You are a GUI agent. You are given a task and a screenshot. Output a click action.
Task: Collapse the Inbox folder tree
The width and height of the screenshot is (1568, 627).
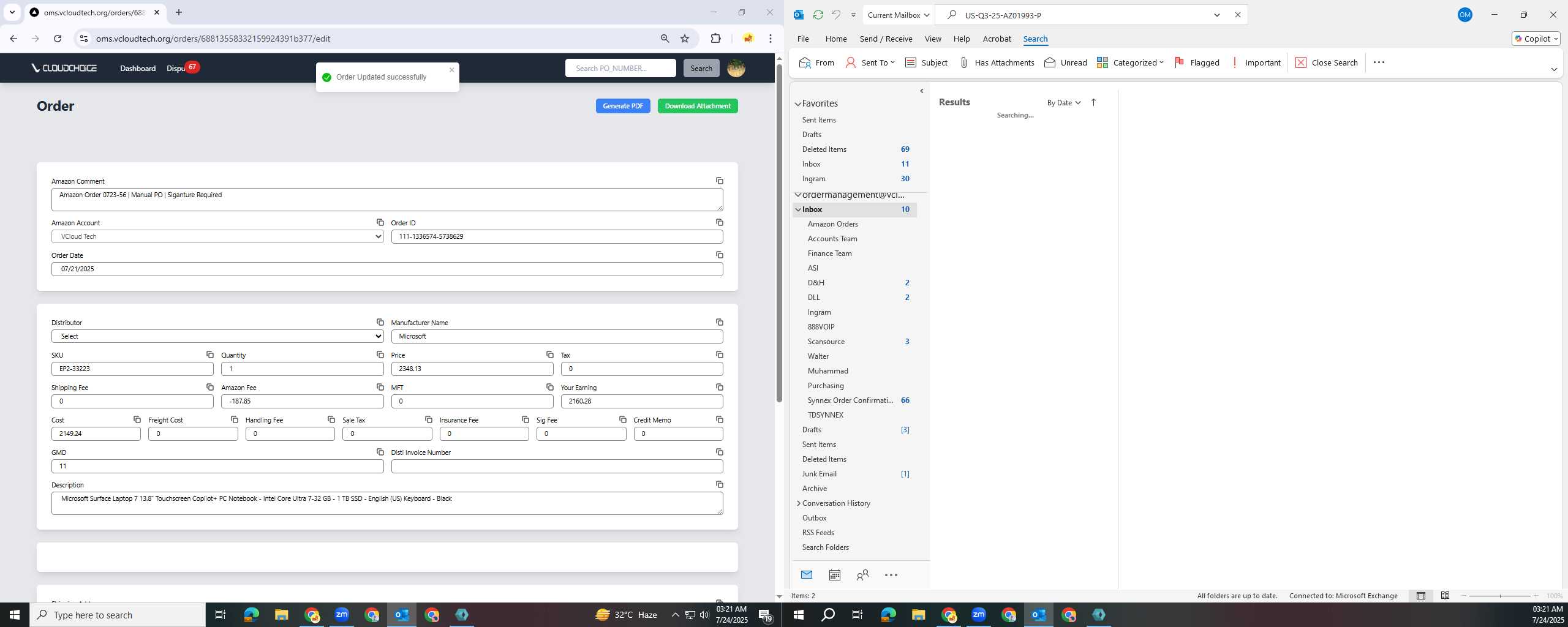(x=798, y=209)
